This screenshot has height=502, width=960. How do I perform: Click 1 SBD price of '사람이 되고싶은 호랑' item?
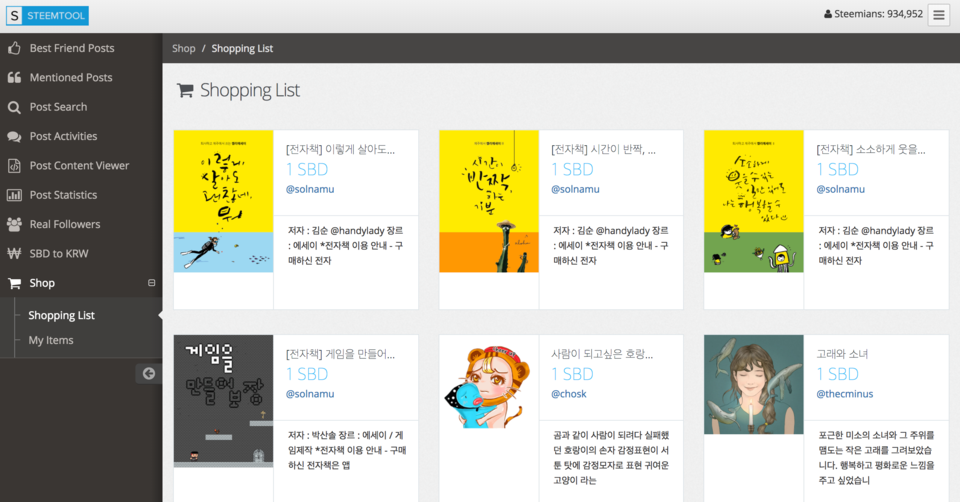pyautogui.click(x=572, y=374)
